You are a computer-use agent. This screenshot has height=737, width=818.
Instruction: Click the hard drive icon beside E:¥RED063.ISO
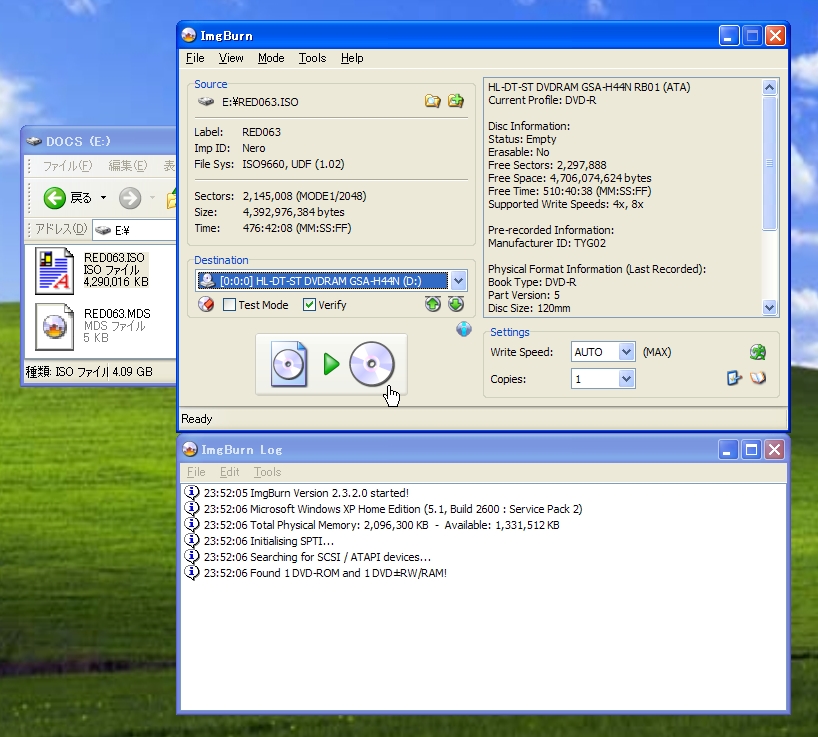206,102
